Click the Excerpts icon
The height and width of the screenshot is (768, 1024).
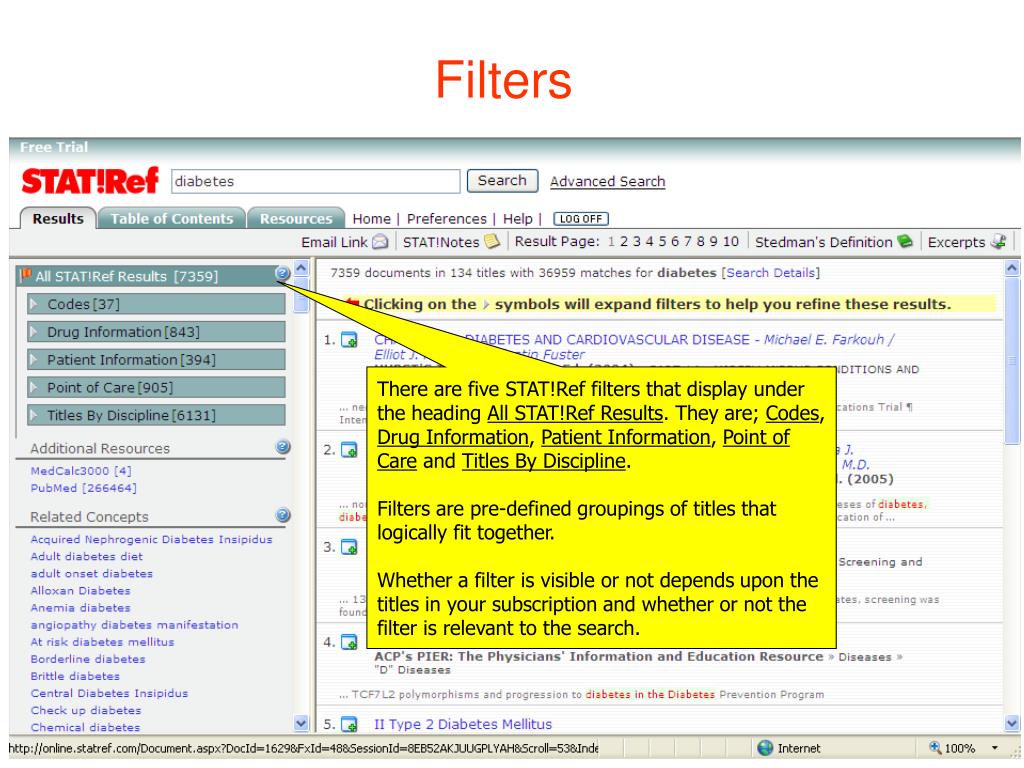click(999, 242)
